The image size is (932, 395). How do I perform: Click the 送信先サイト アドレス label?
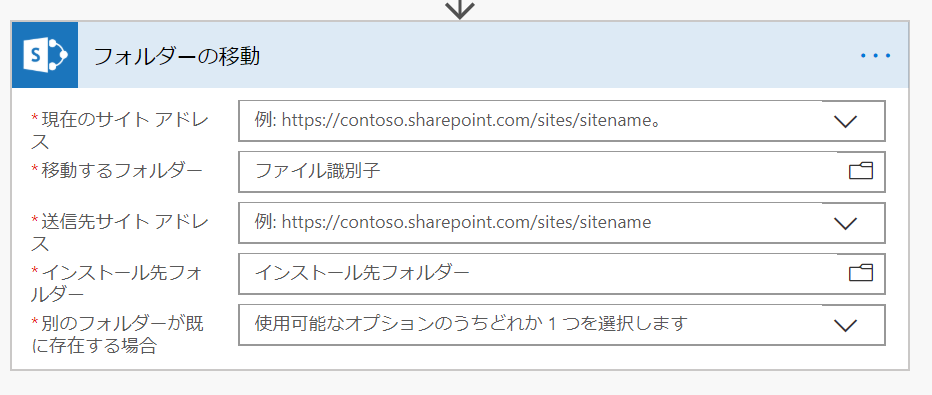(x=119, y=233)
